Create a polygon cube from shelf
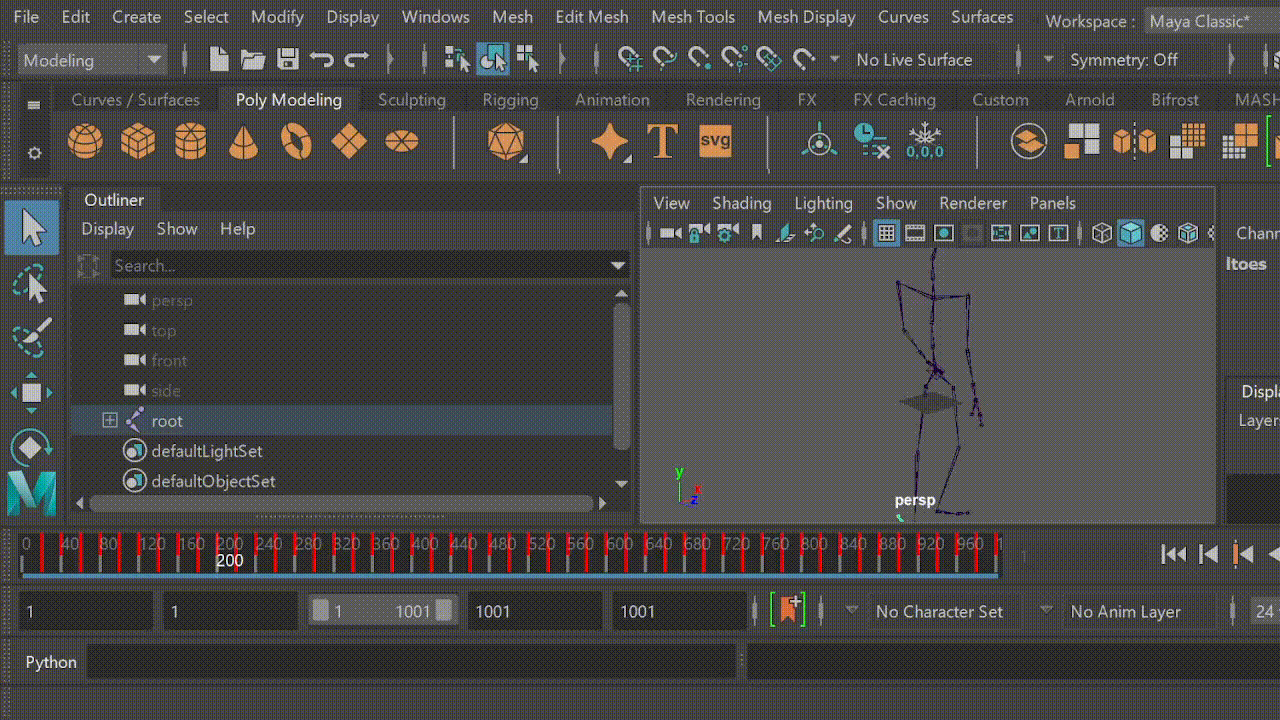The width and height of the screenshot is (1280, 720). (138, 141)
